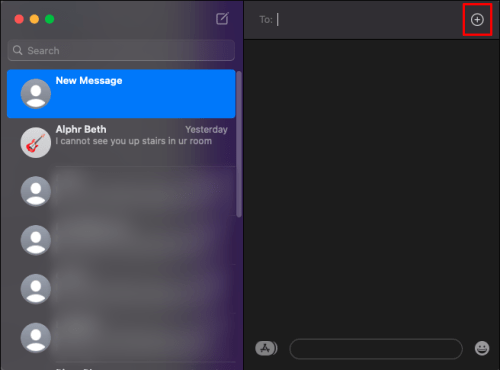This screenshot has width=500, height=370.
Task: Click the 'Yesterday' timestamp on Alphr Beth
Action: [x=206, y=129]
